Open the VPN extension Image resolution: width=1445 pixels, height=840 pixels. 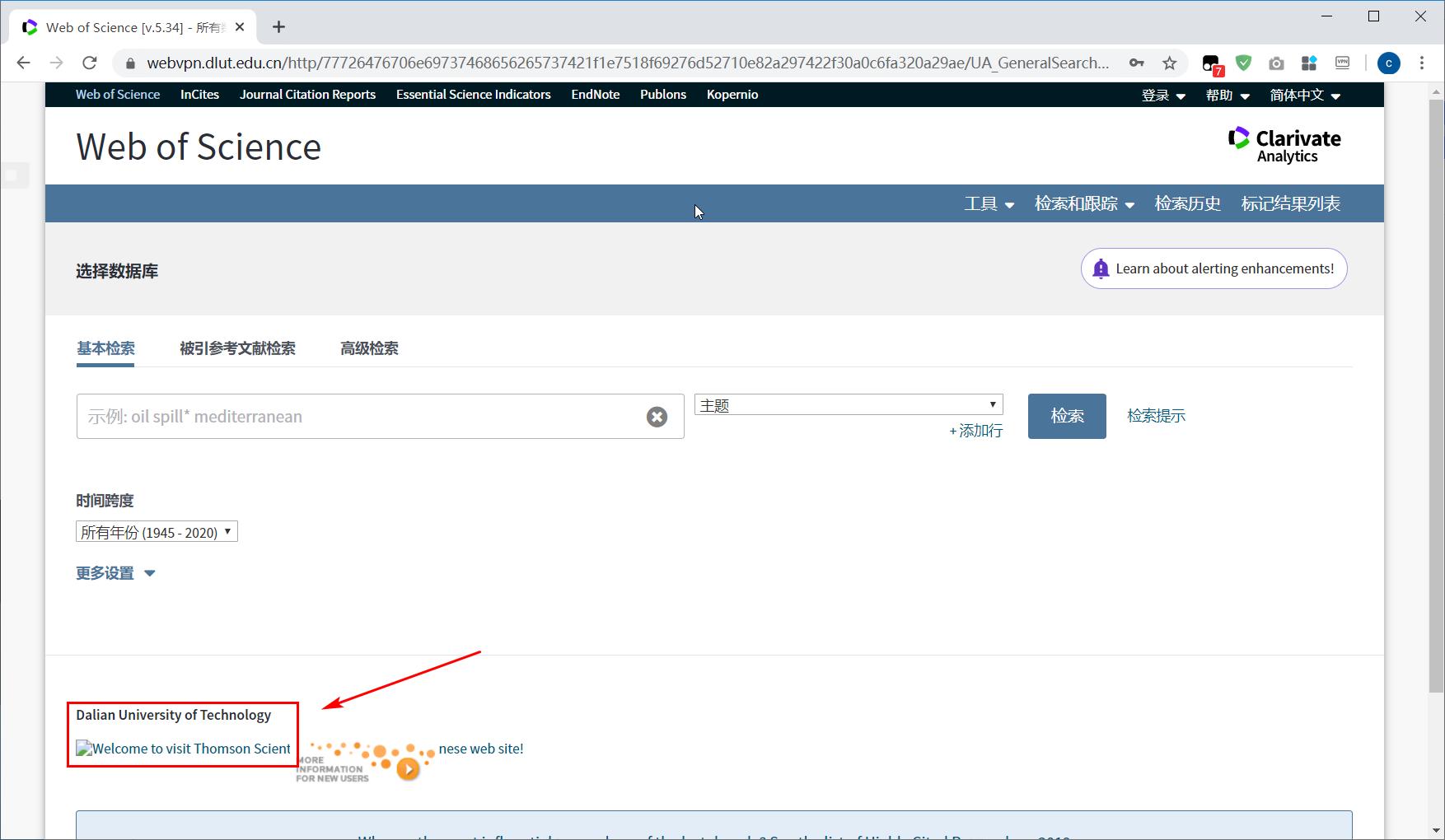pos(1343,63)
